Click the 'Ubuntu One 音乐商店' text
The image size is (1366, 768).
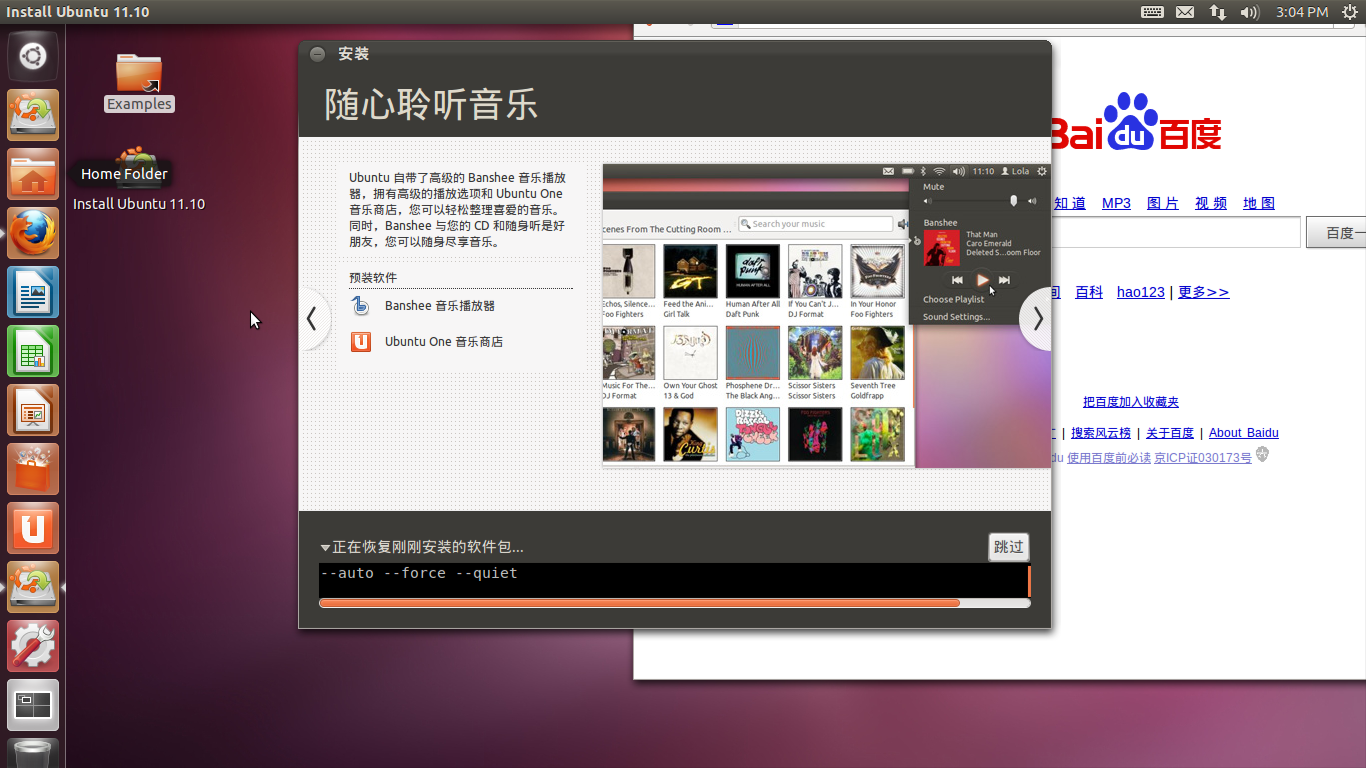[x=444, y=342]
